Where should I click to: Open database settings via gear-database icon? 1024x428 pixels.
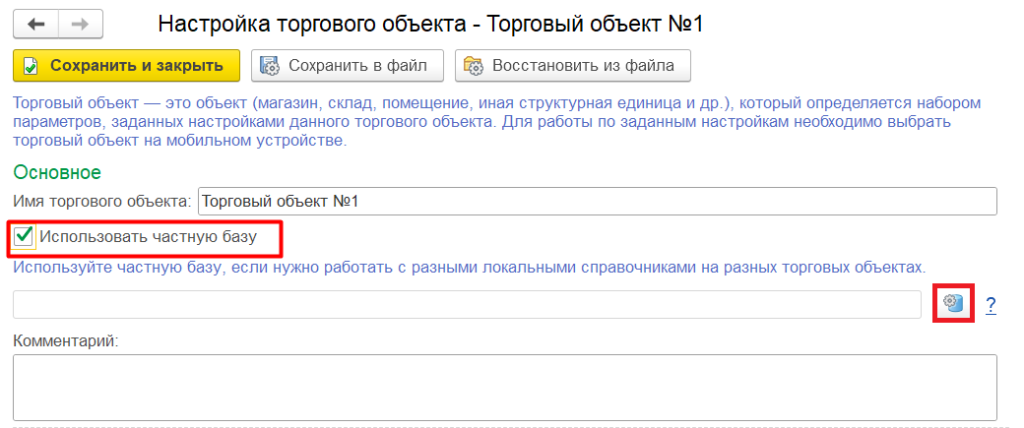[x=953, y=303]
